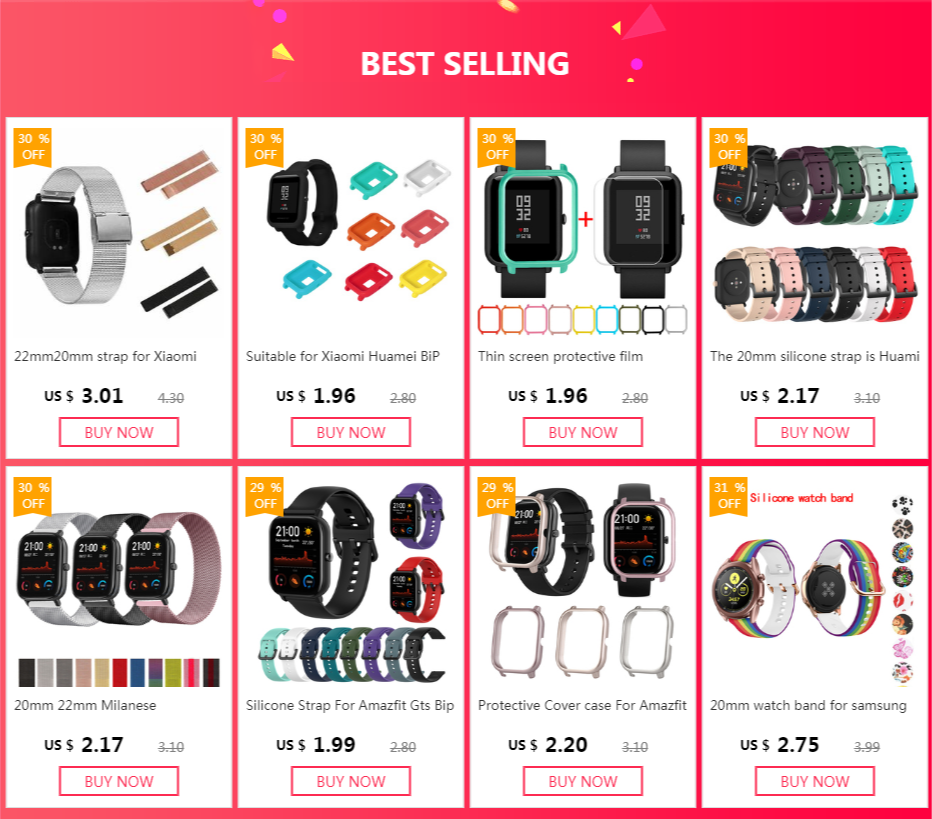Viewport: 932px width, 819px height.
Task: Click the US $ 3.01 price
Action: coord(84,396)
